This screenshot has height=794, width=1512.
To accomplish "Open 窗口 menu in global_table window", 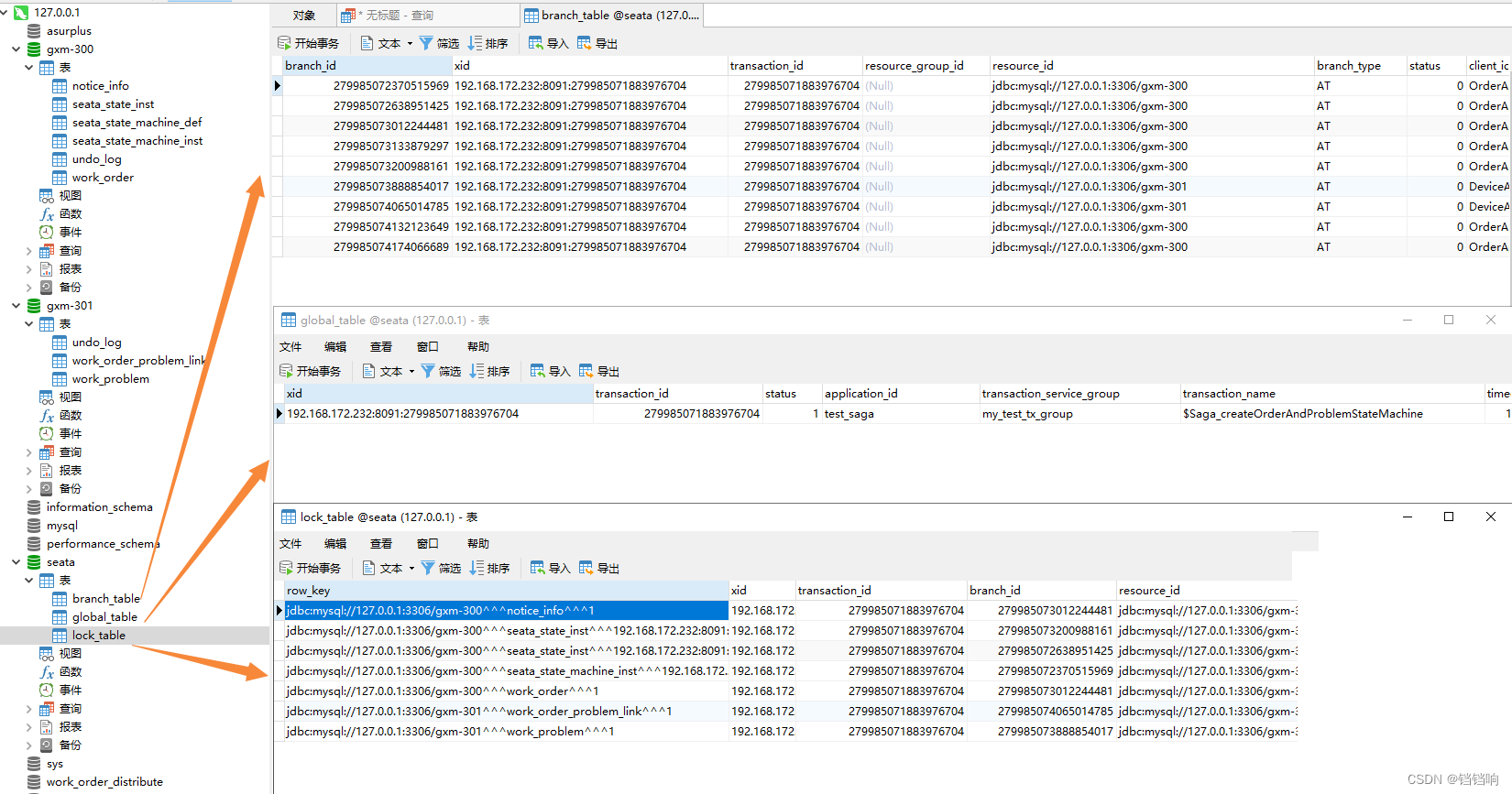I will [427, 347].
